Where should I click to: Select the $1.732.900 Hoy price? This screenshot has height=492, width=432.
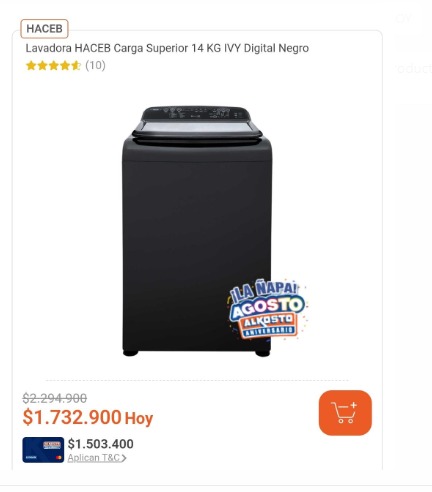click(x=88, y=417)
